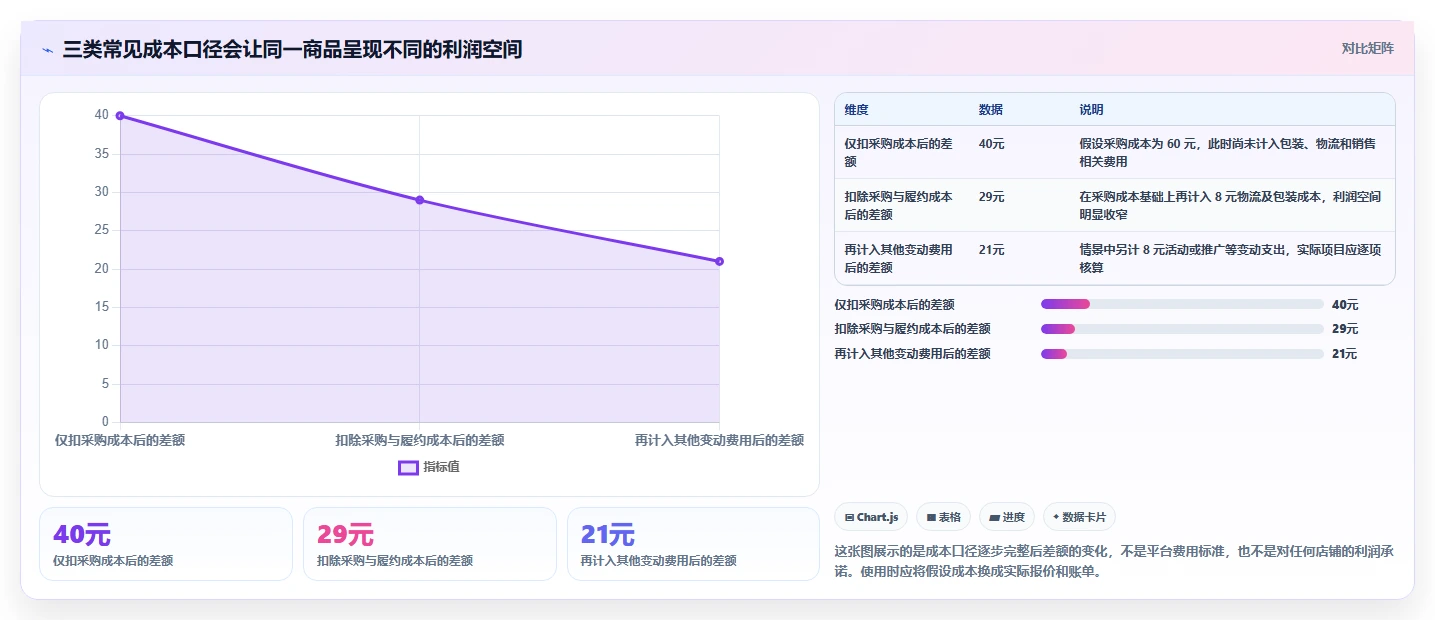Click description starting 假设采购成本为 60 元
The width and height of the screenshot is (1435, 620).
pyautogui.click(x=1230, y=152)
